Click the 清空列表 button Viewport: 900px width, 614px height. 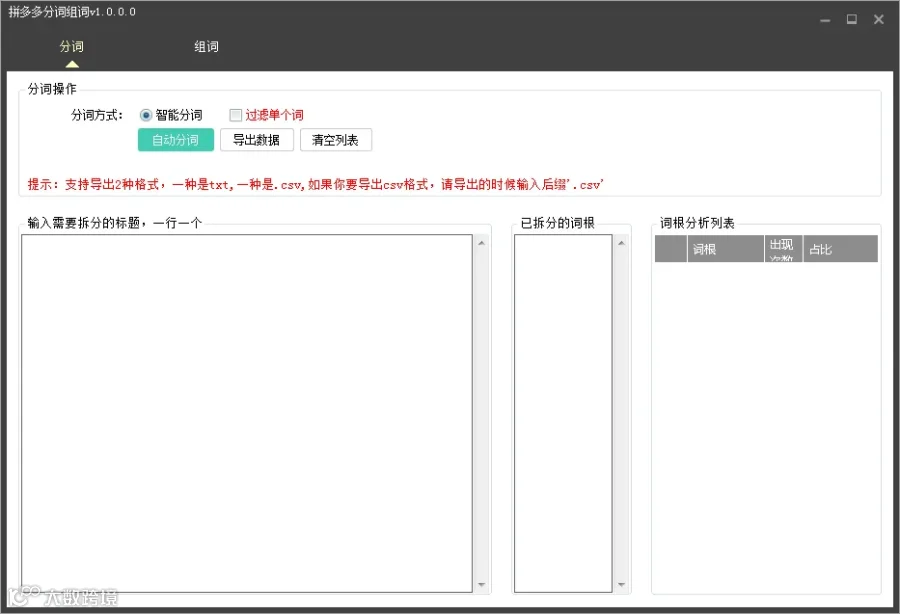click(x=336, y=140)
